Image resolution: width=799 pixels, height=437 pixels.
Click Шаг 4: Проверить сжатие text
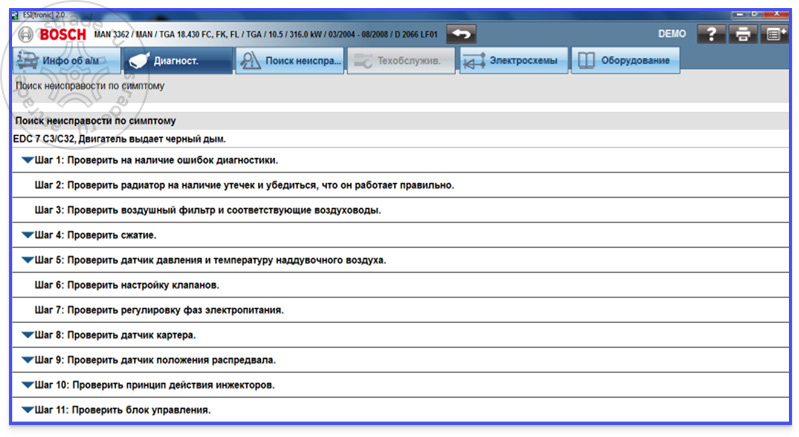(x=96, y=235)
